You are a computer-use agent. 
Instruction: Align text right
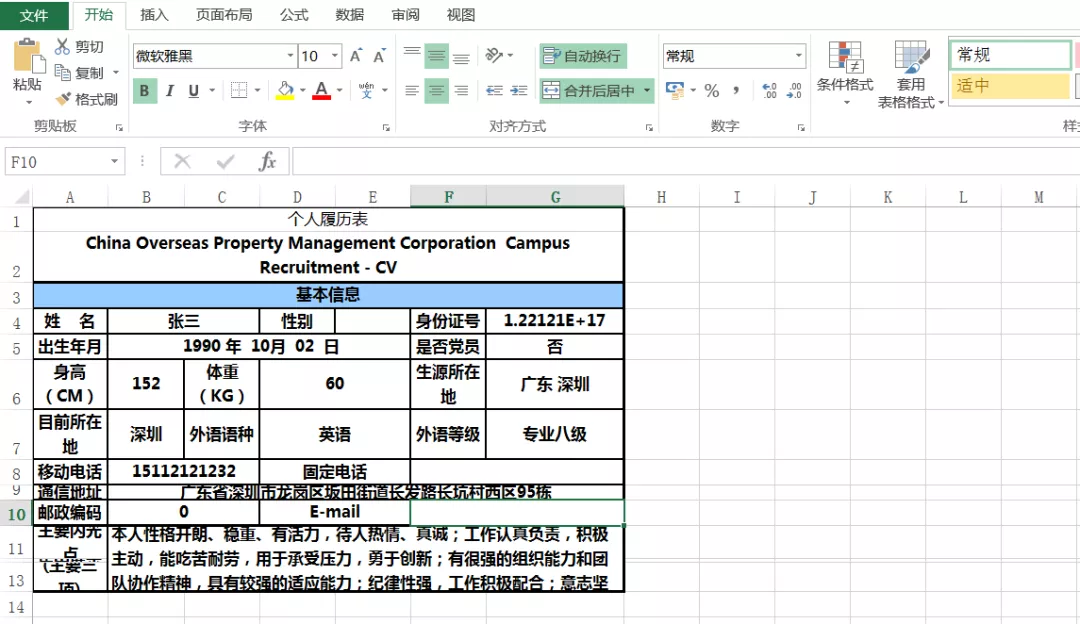[461, 90]
